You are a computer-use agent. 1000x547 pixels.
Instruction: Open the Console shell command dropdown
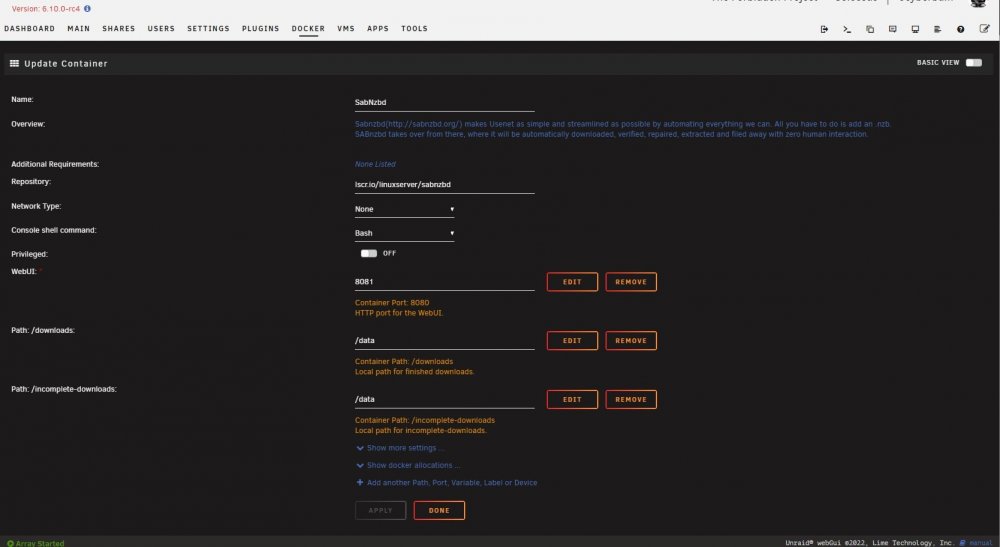coord(404,233)
